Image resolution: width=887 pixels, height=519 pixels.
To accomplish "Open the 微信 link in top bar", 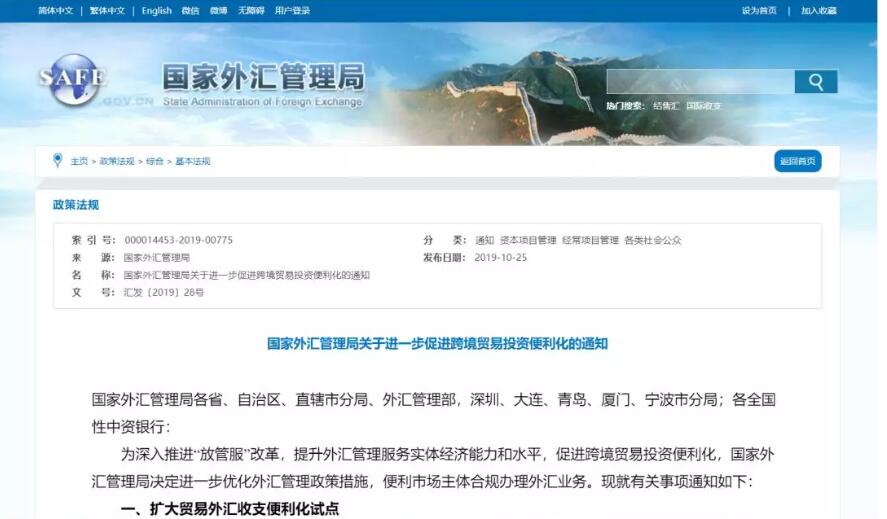I will click(x=190, y=10).
